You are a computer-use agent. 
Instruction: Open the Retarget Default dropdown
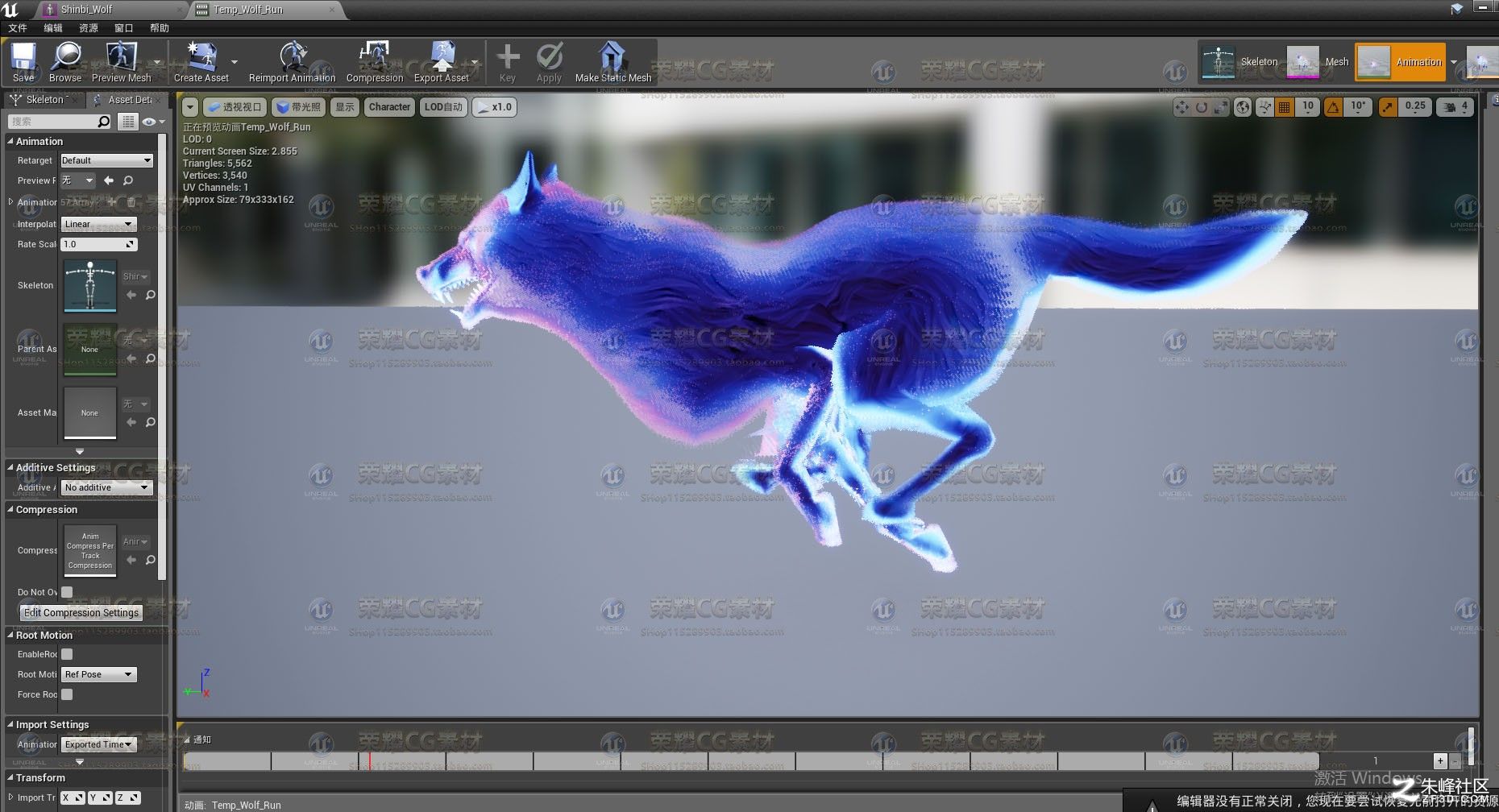106,160
